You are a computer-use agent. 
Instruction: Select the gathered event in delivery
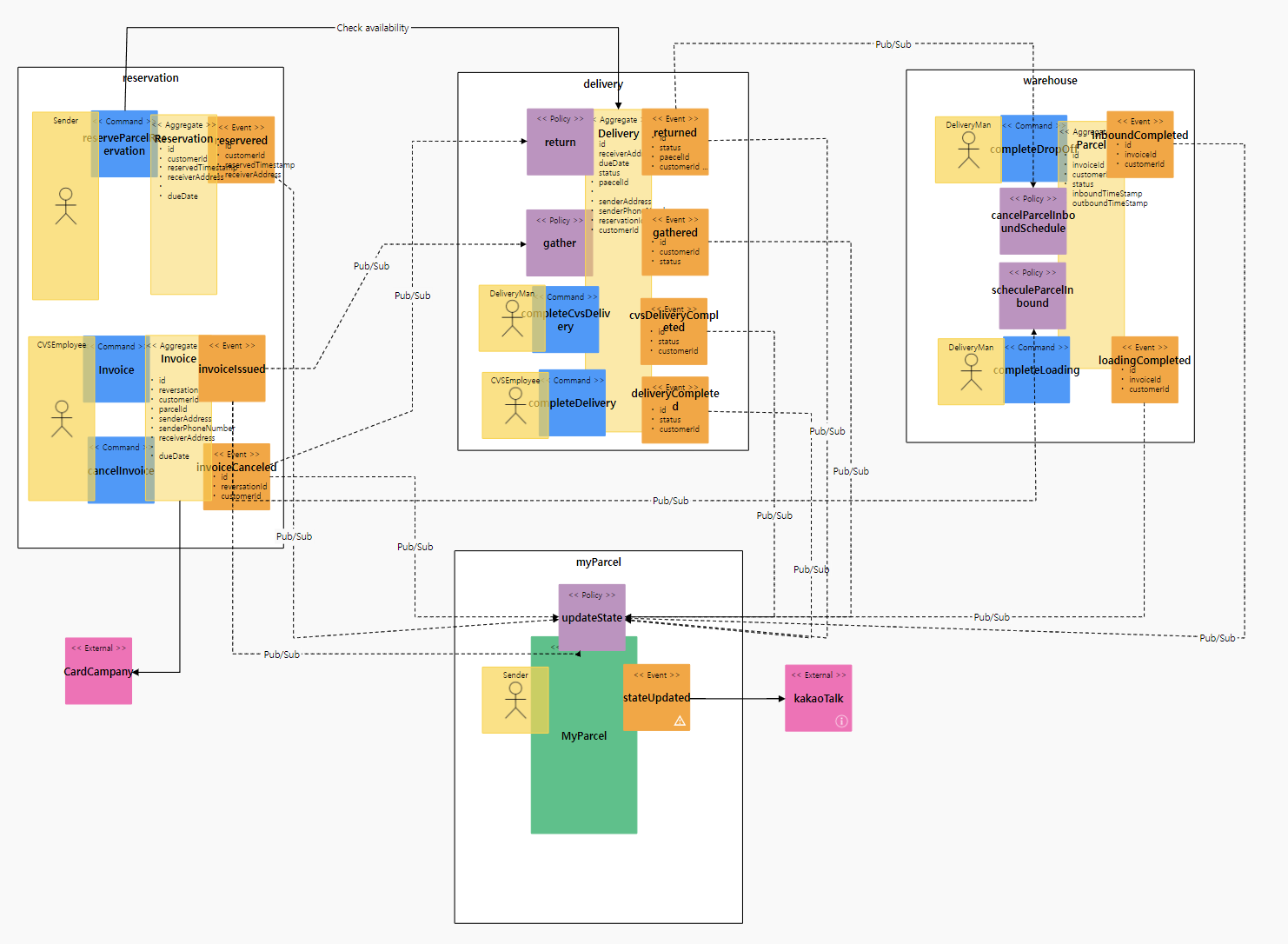(675, 243)
